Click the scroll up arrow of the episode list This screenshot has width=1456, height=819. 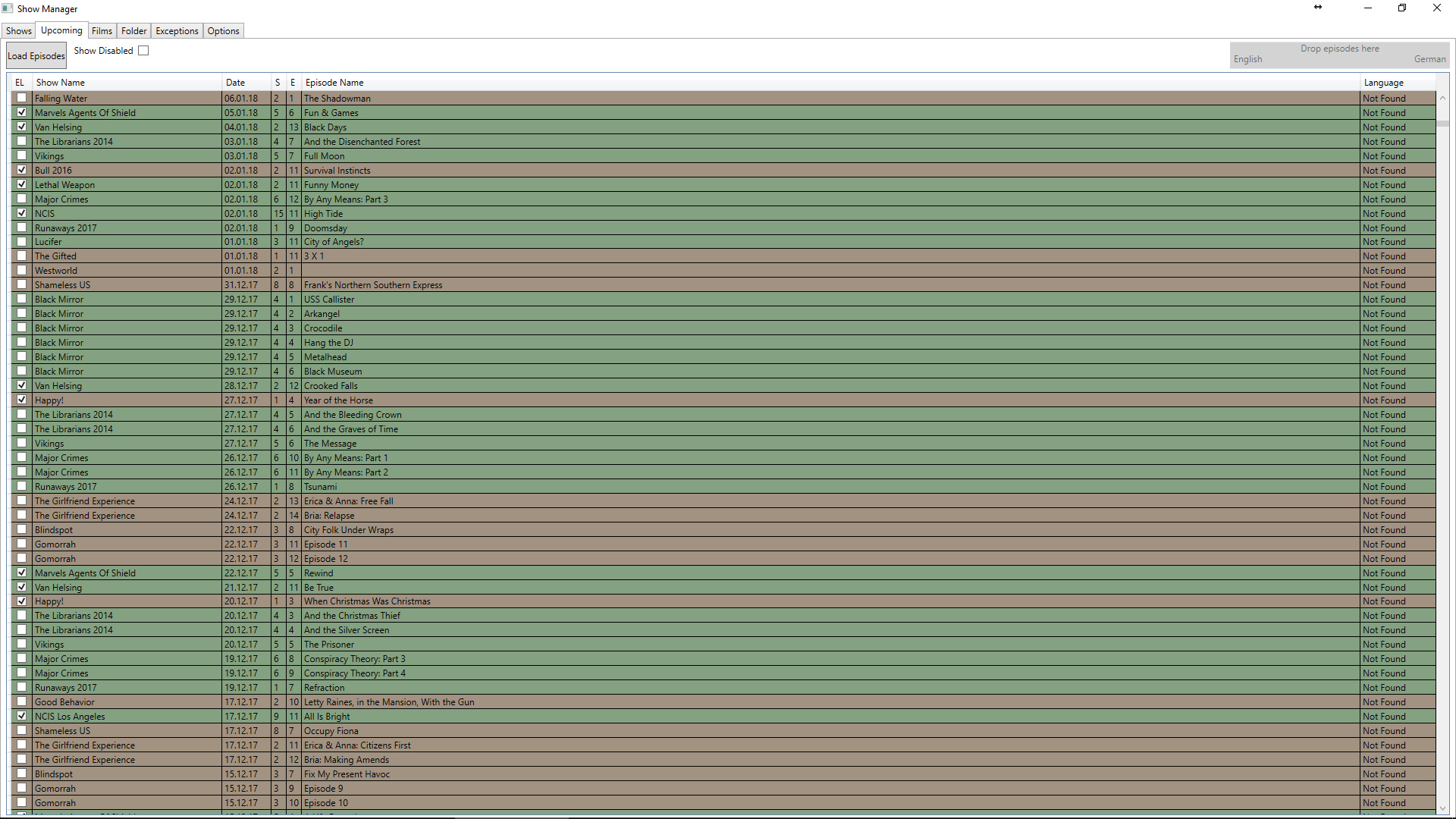1442,98
